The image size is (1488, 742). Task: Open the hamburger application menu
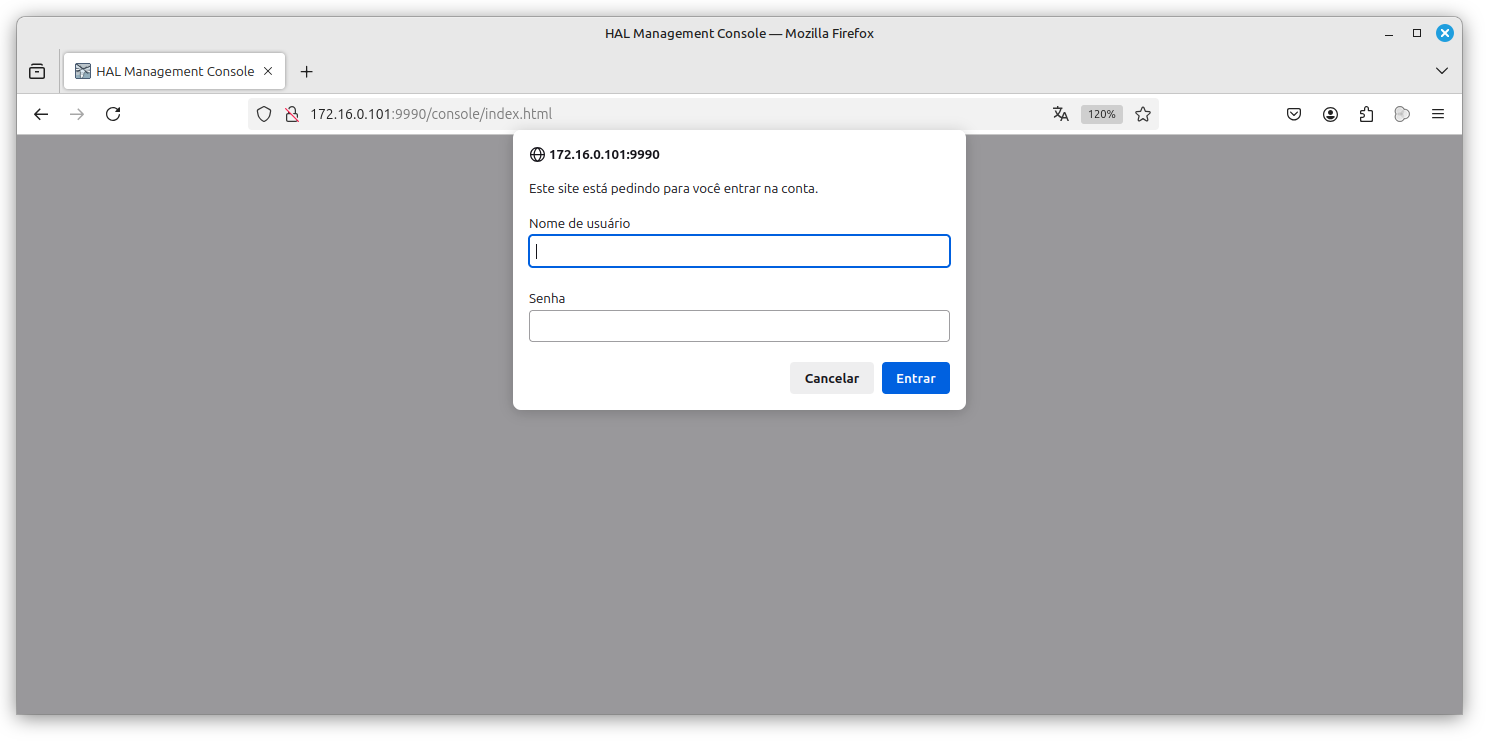click(x=1438, y=114)
